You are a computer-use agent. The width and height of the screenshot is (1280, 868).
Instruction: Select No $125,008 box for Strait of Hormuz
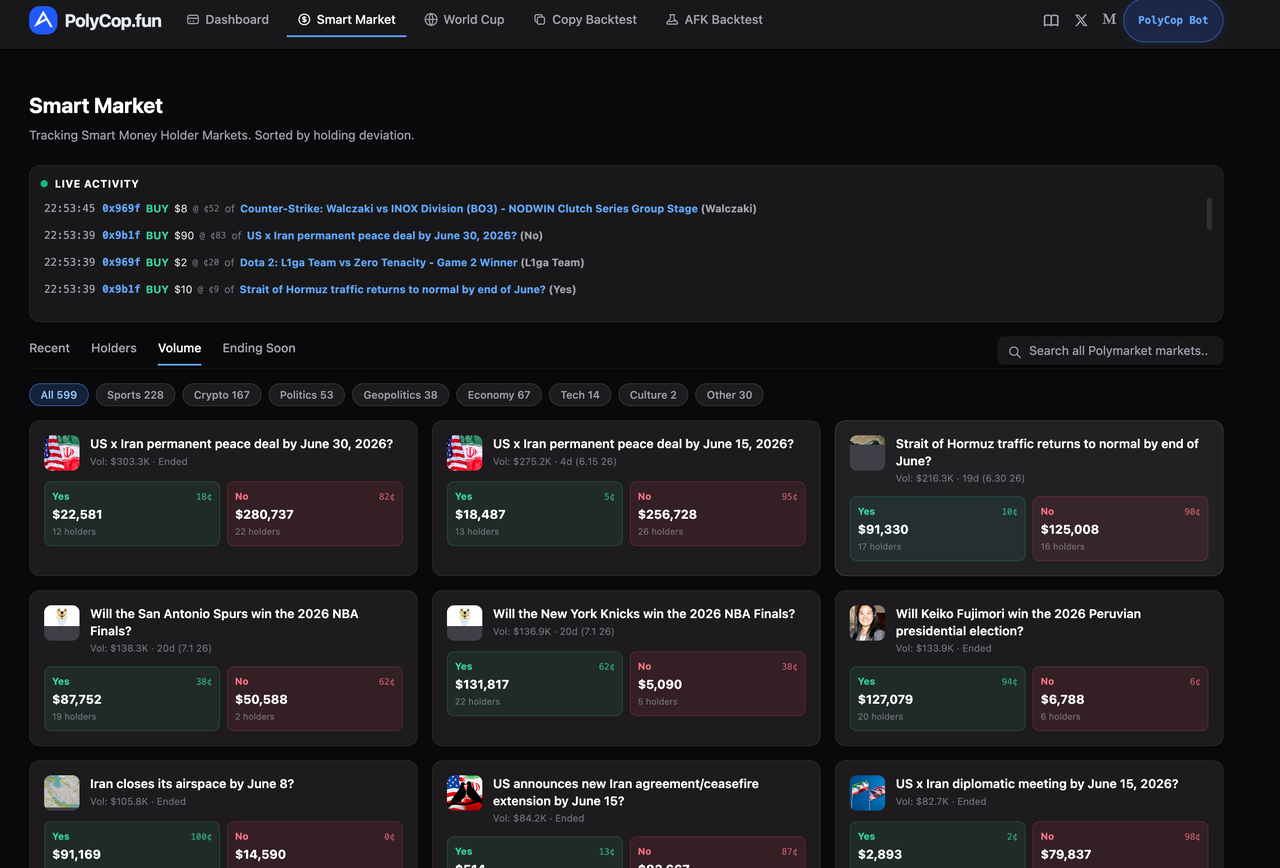pos(1121,529)
